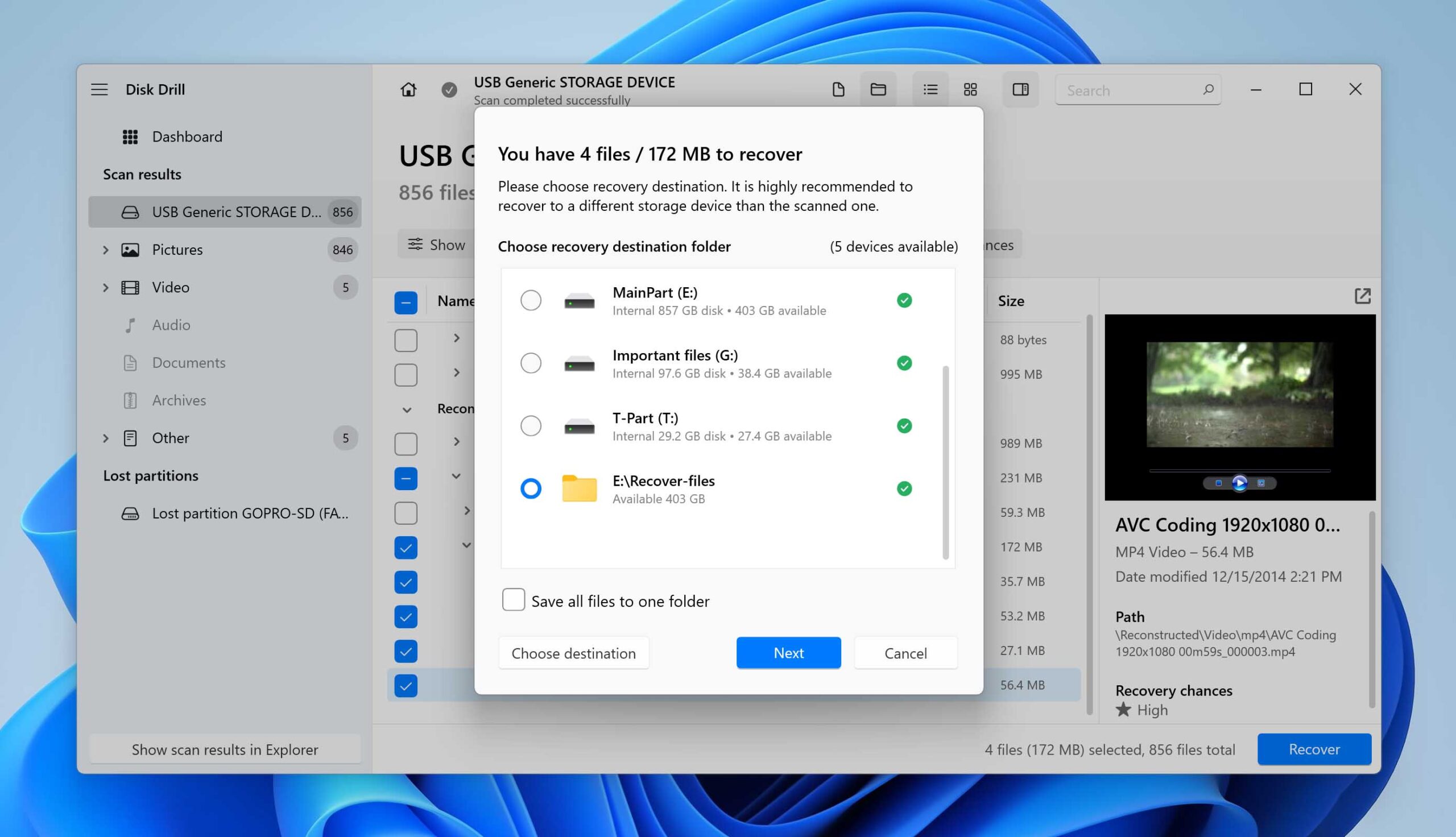This screenshot has width=1456, height=837.
Task: Click the Show filter button
Action: coord(436,245)
